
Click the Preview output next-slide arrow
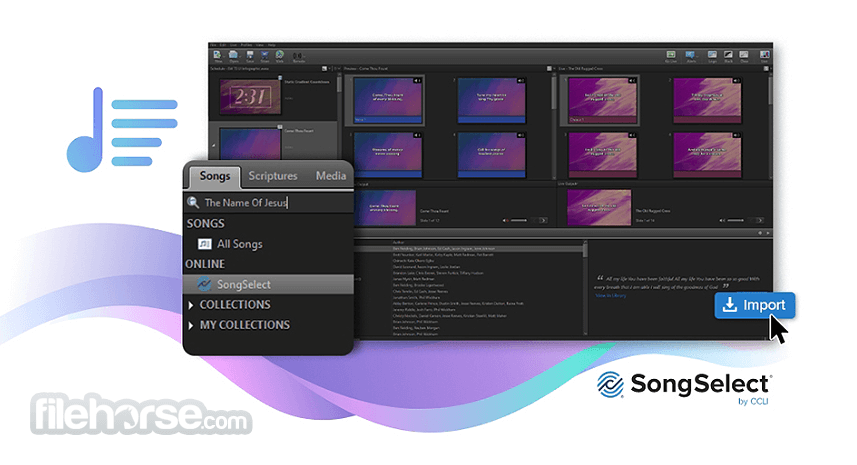coord(543,221)
